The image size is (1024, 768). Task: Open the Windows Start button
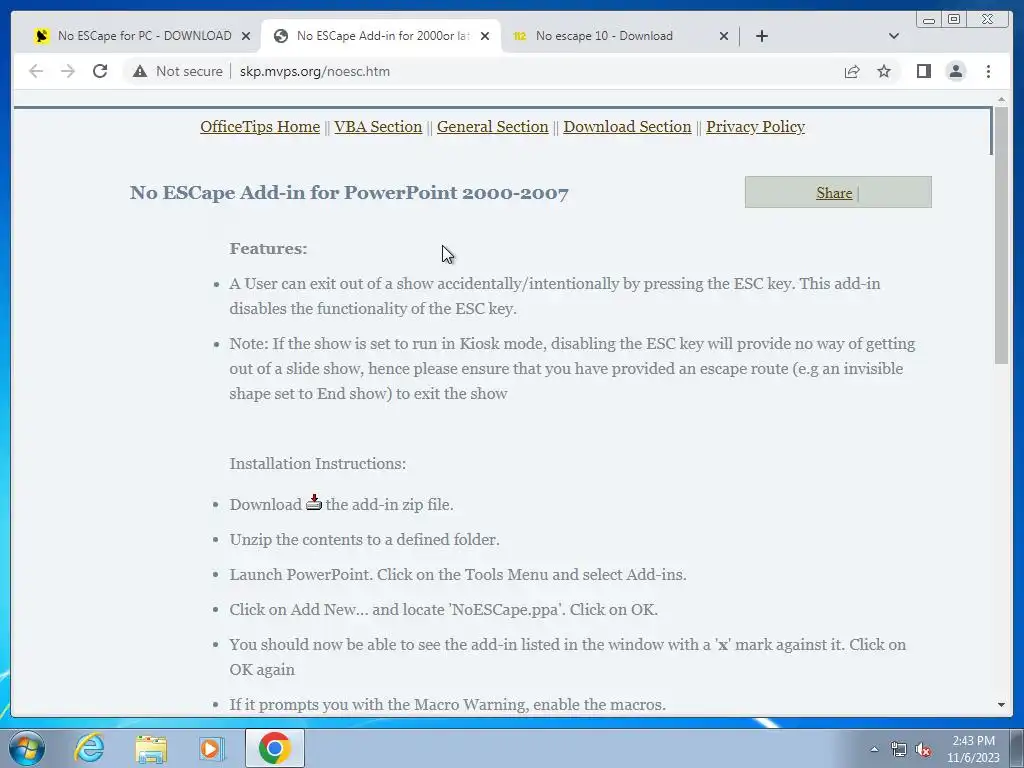coord(27,748)
